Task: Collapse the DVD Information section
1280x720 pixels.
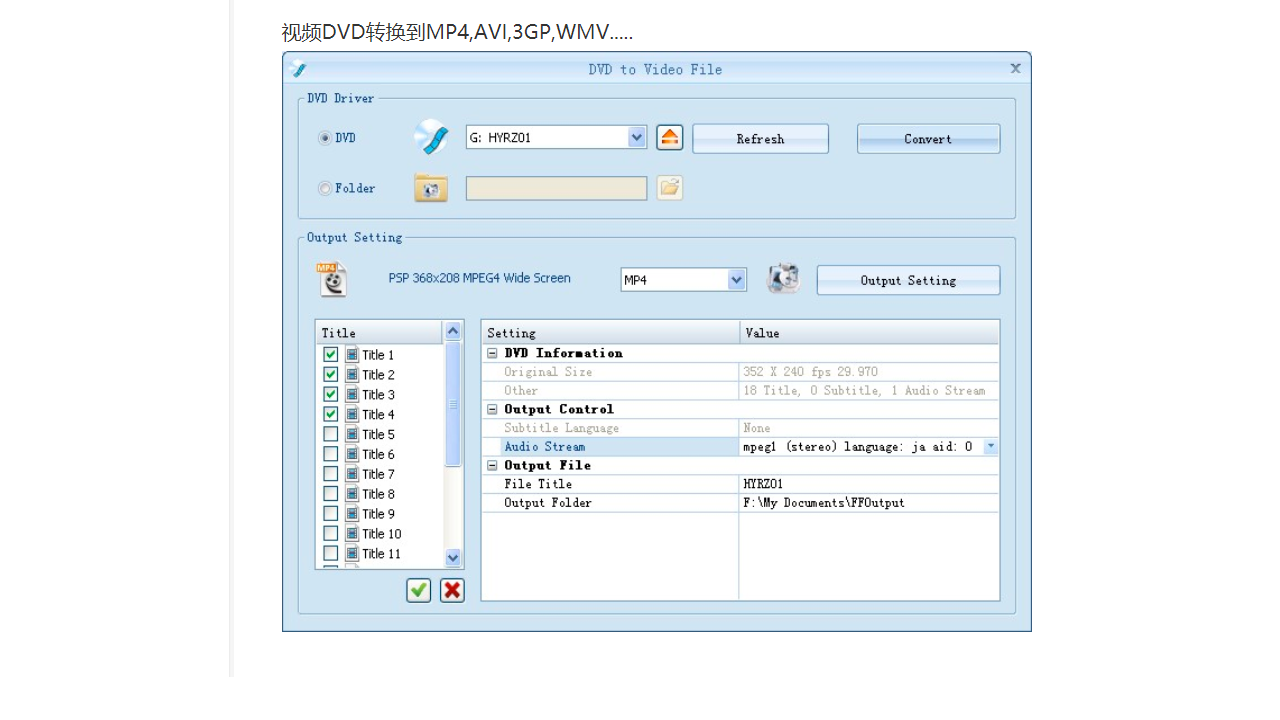Action: point(492,354)
